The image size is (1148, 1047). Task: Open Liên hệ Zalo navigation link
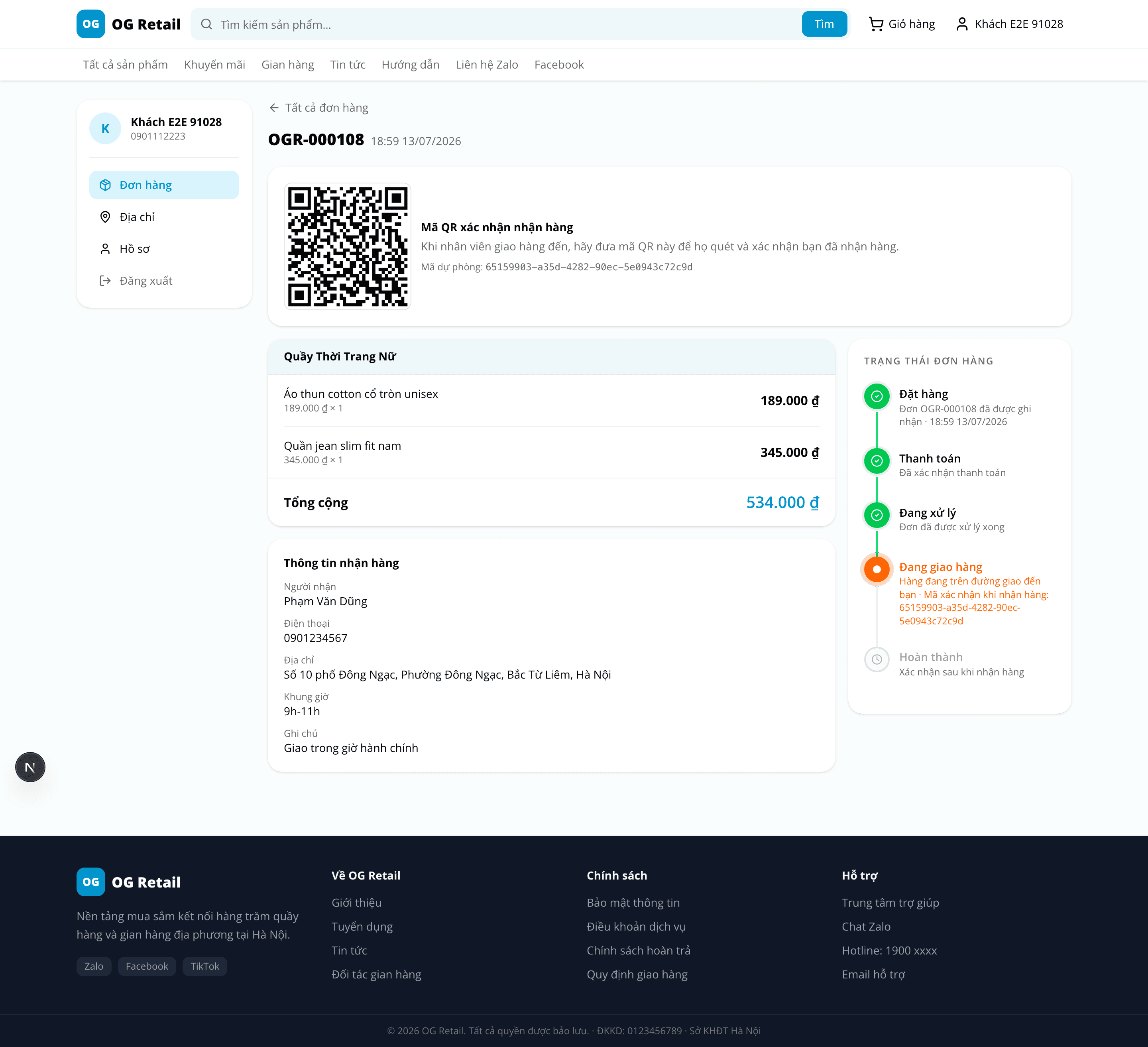pos(487,64)
